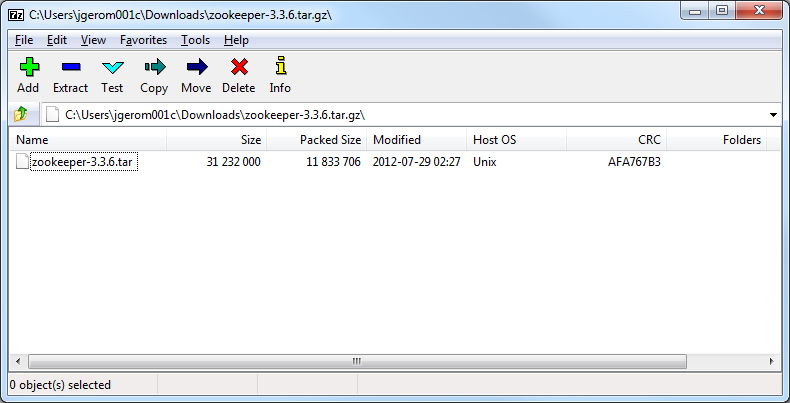Viewport: 790px width, 403px height.
Task: Open the Help menu
Action: pos(236,40)
